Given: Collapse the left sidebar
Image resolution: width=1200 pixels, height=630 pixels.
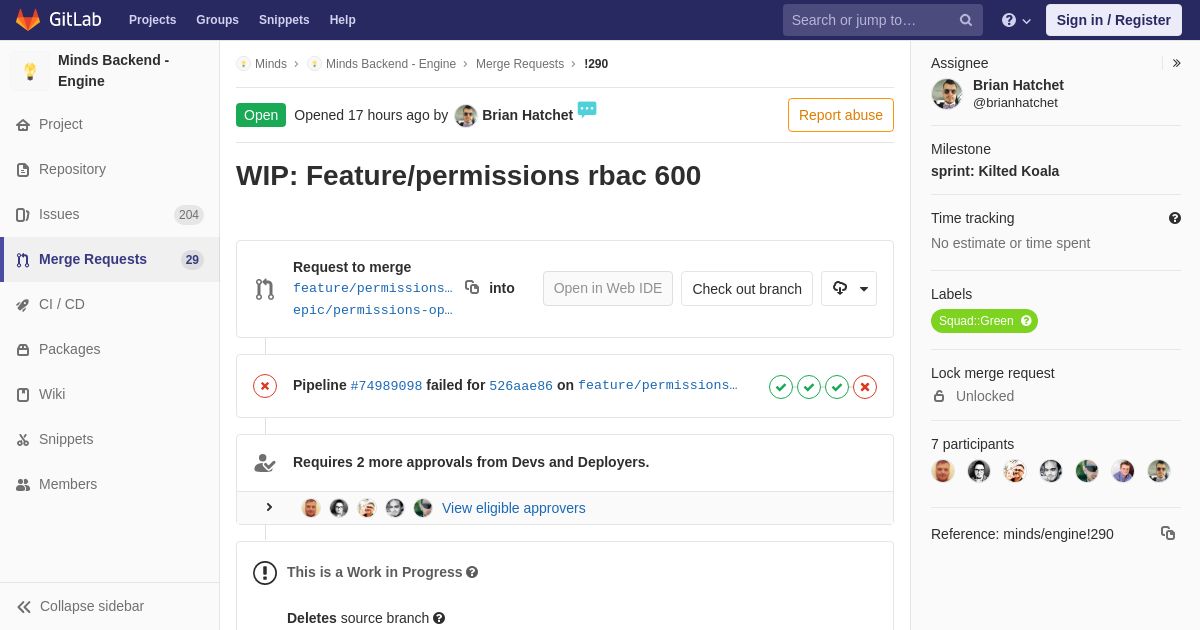Looking at the screenshot, I should click(x=80, y=606).
